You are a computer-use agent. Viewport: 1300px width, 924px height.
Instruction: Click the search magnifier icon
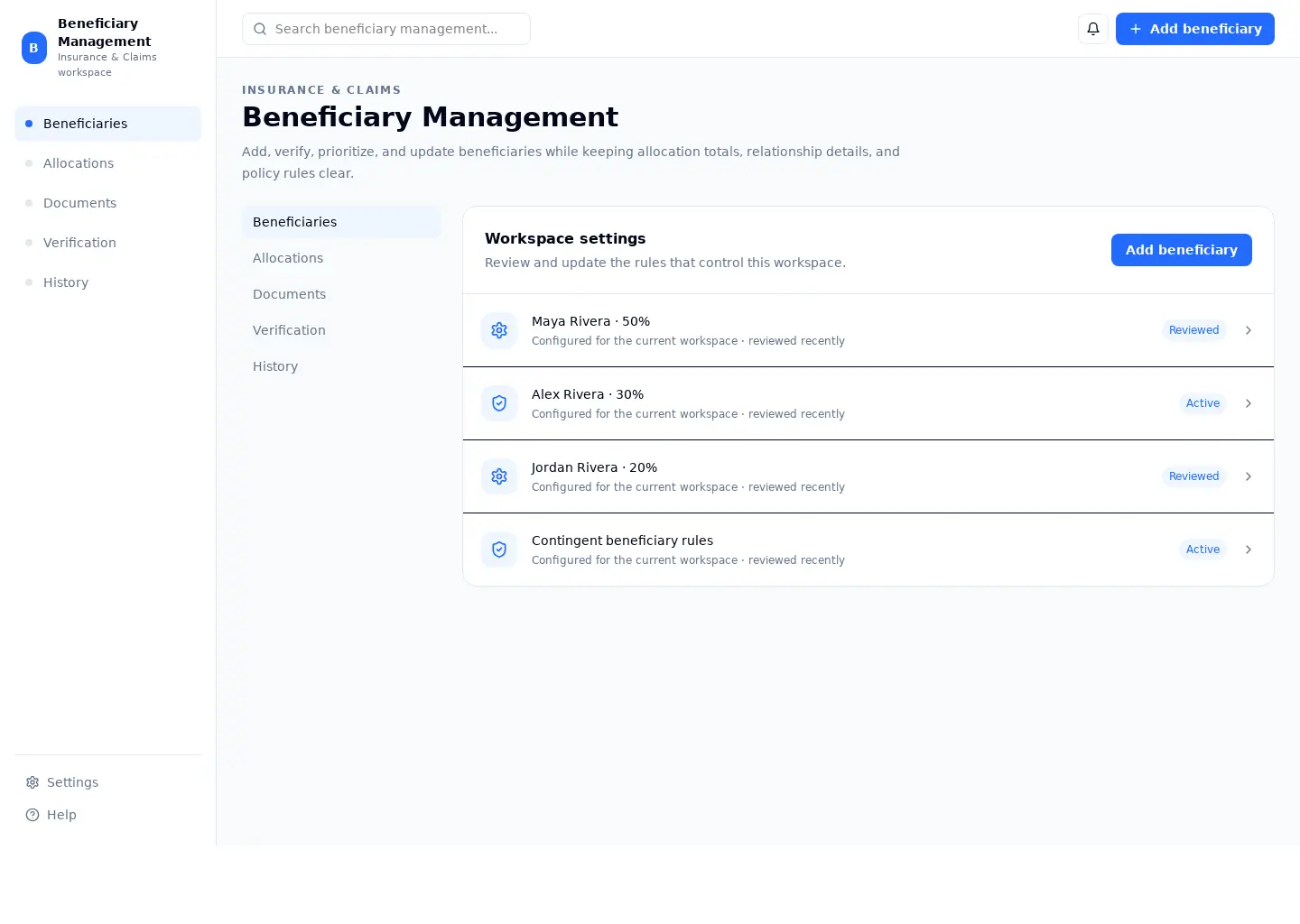click(260, 29)
